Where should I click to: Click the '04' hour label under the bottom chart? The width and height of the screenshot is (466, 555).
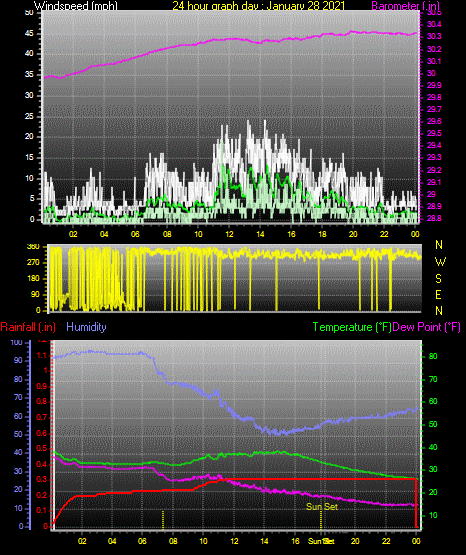tap(112, 541)
